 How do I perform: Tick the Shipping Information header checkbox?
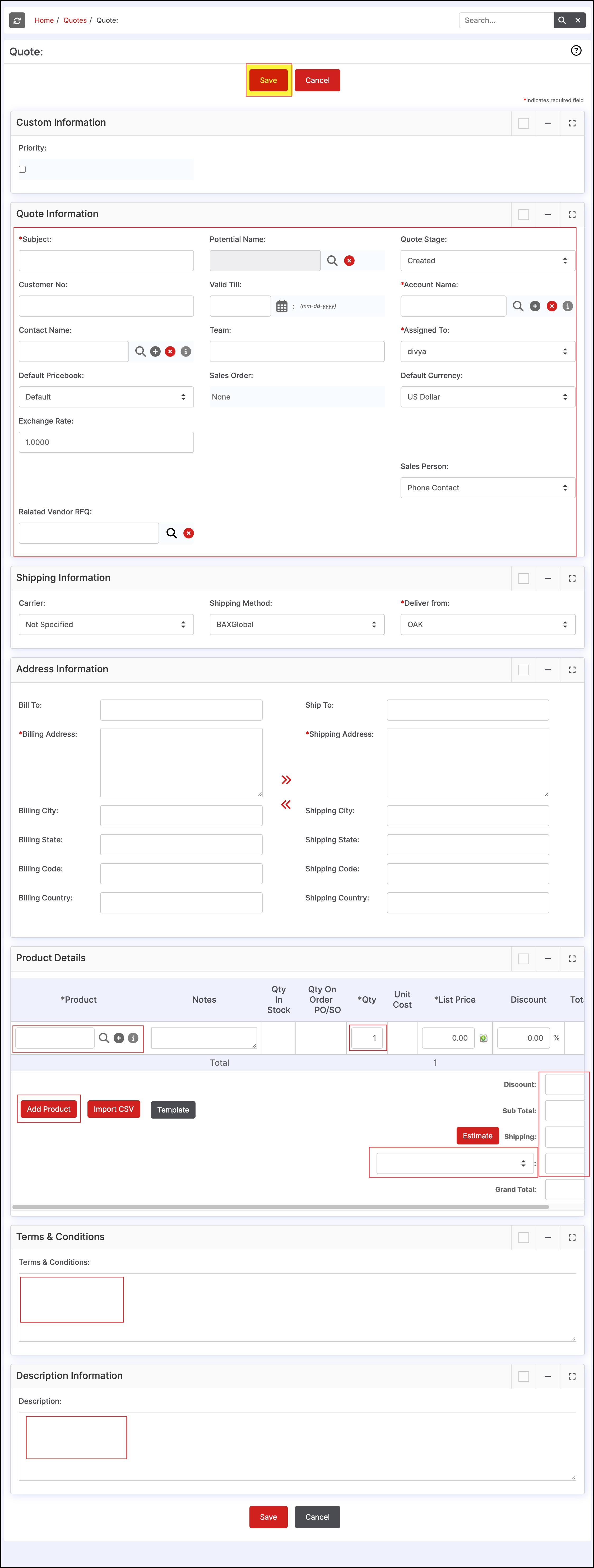pyautogui.click(x=523, y=578)
